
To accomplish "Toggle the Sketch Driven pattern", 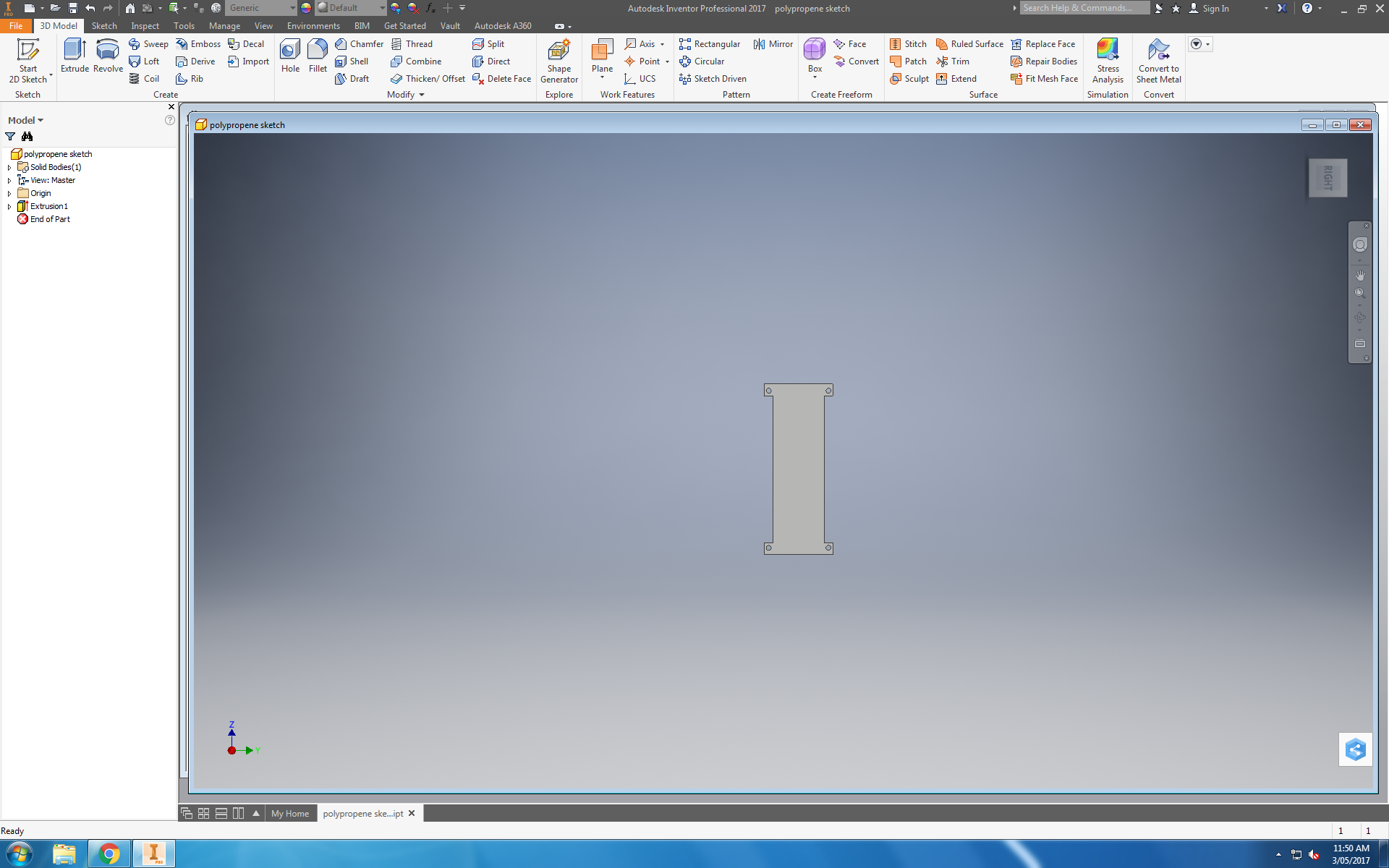I will 713,78.
